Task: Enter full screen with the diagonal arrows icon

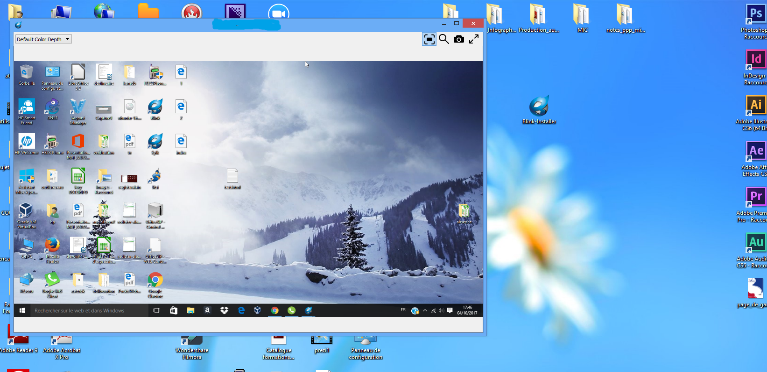Action: [x=474, y=39]
